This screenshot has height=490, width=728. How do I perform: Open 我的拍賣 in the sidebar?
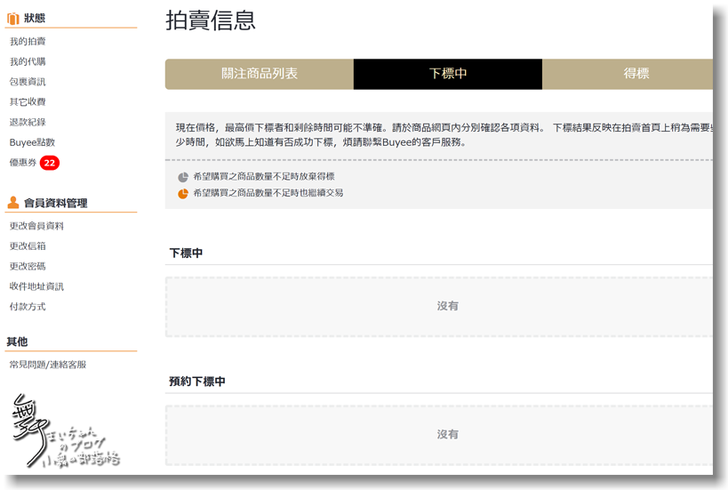28,42
